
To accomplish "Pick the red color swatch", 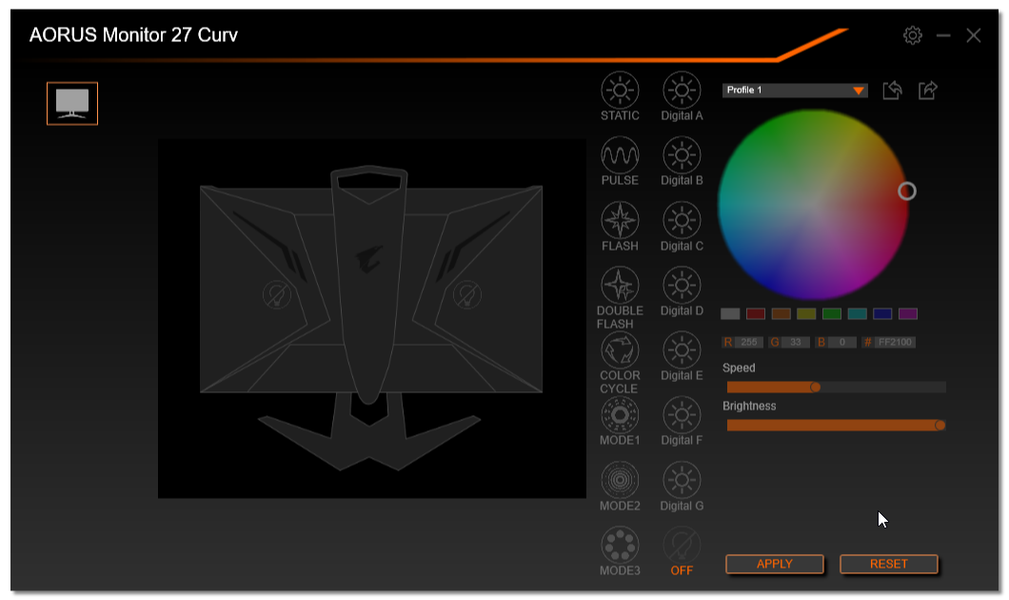I will pyautogui.click(x=755, y=314).
